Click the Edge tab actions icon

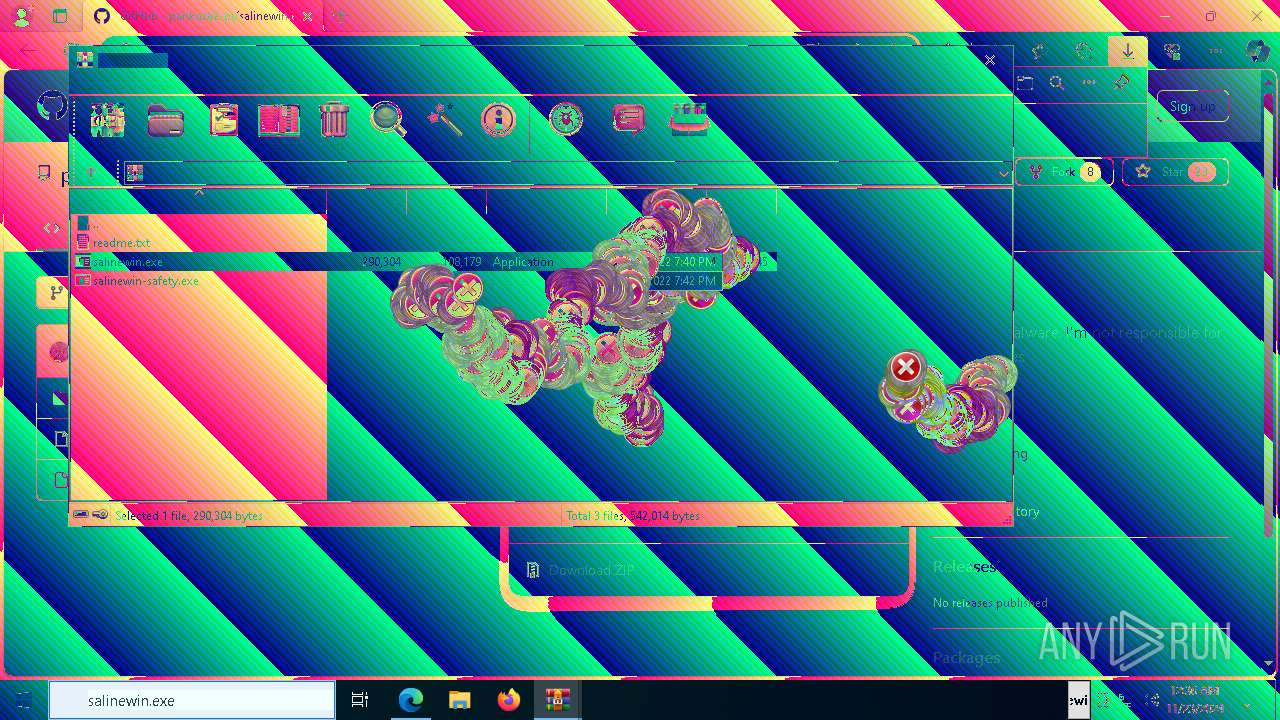[60, 17]
